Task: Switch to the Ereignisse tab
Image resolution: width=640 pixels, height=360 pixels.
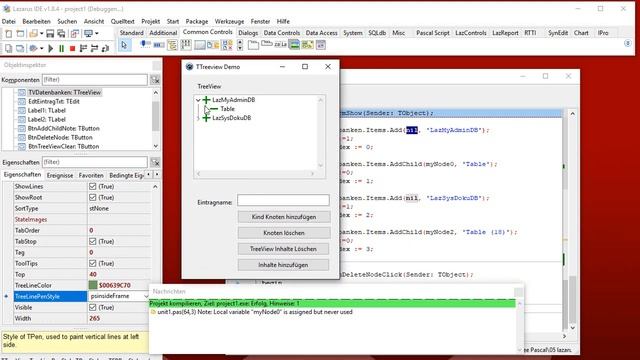Action: [60, 176]
